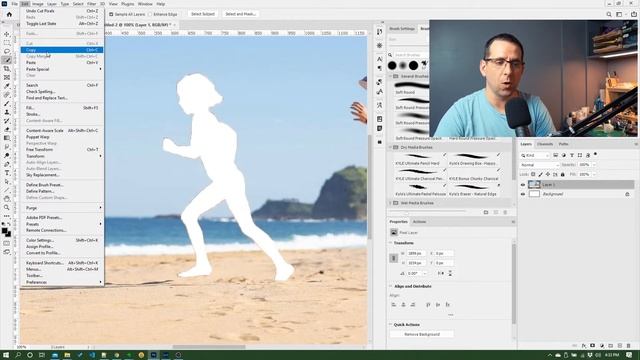Choose Paste from the Edit menu
The height and width of the screenshot is (360, 640).
62,63
